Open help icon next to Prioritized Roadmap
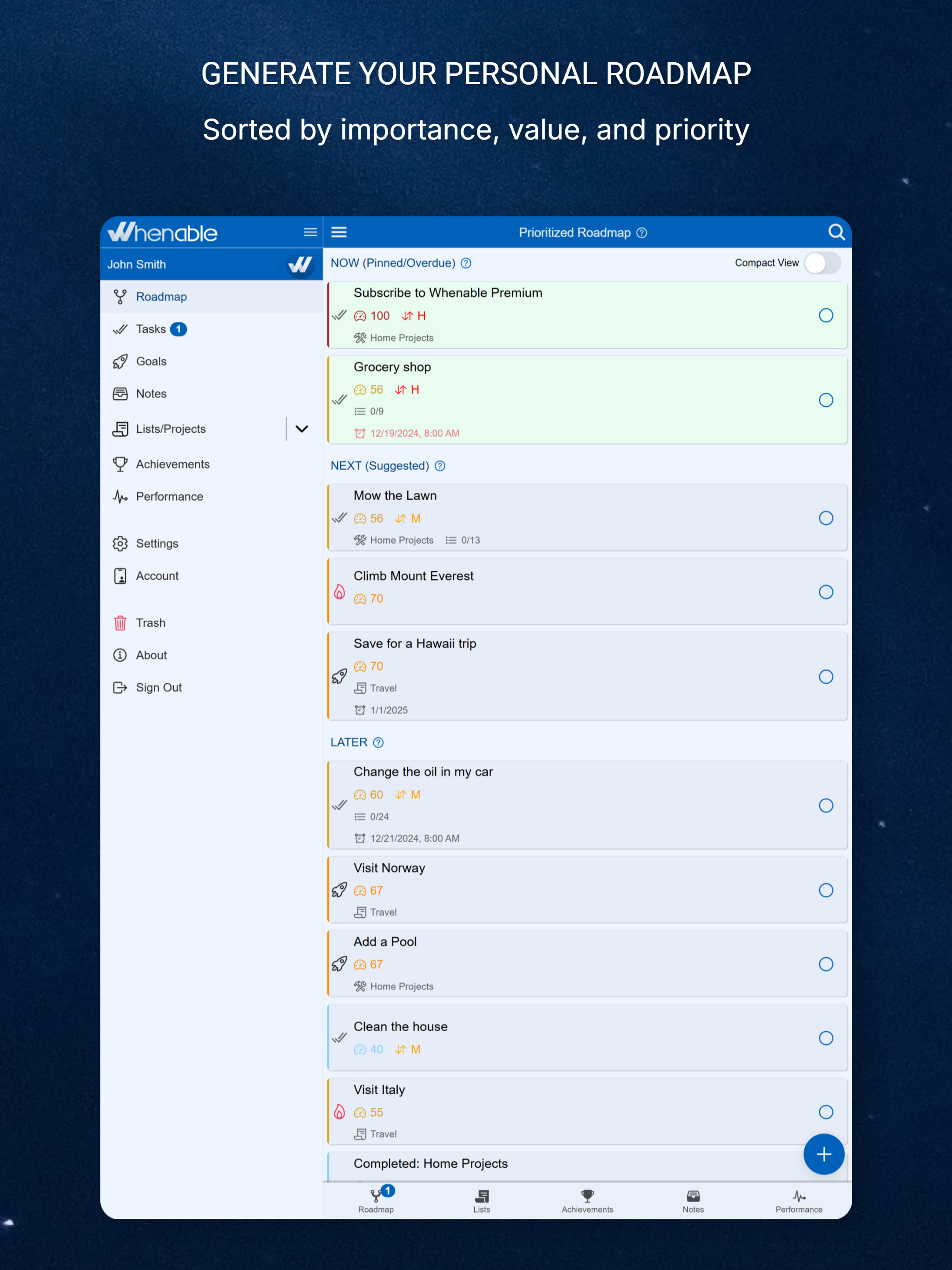The image size is (952, 1270). [x=642, y=232]
